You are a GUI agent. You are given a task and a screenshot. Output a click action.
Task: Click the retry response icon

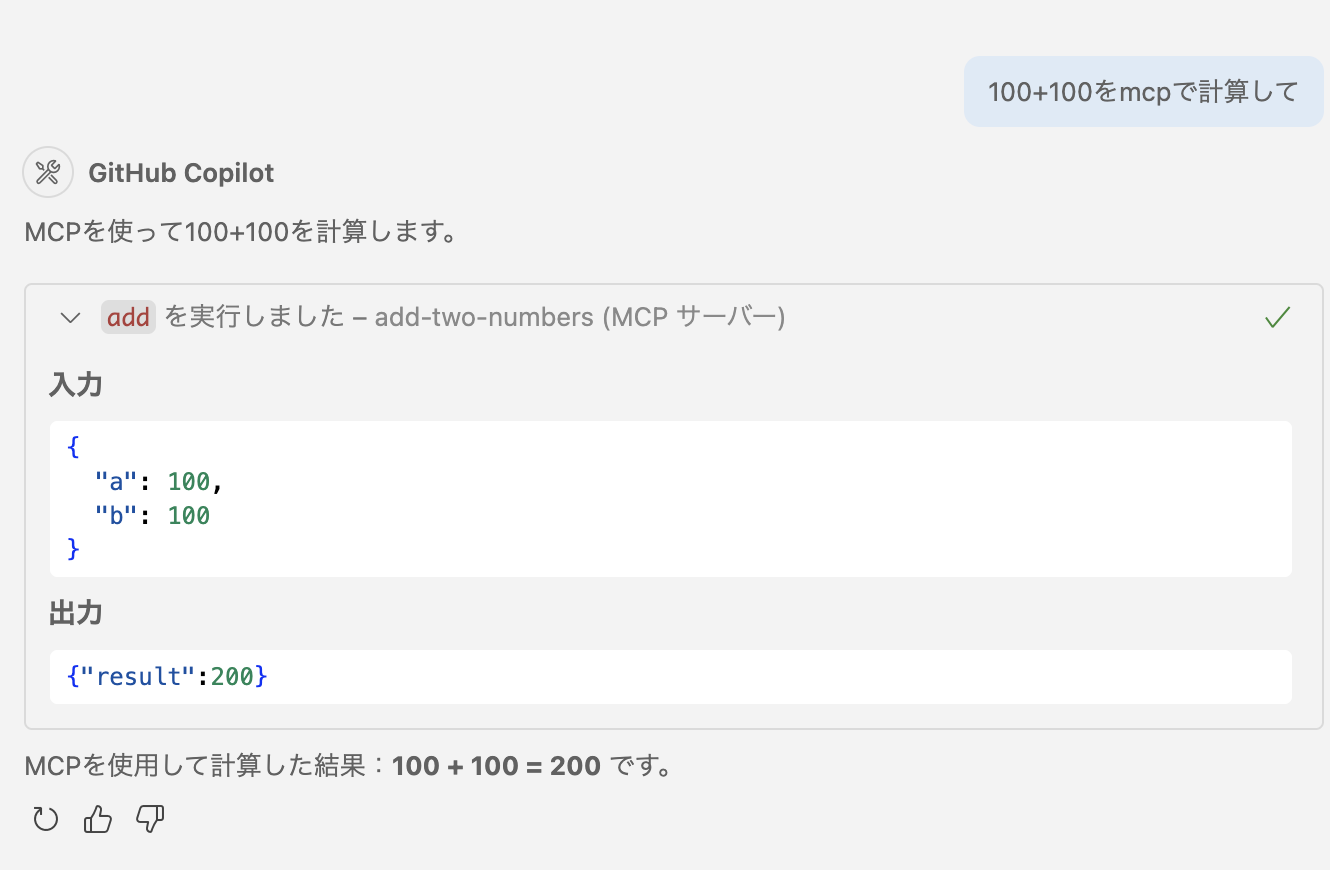click(46, 820)
